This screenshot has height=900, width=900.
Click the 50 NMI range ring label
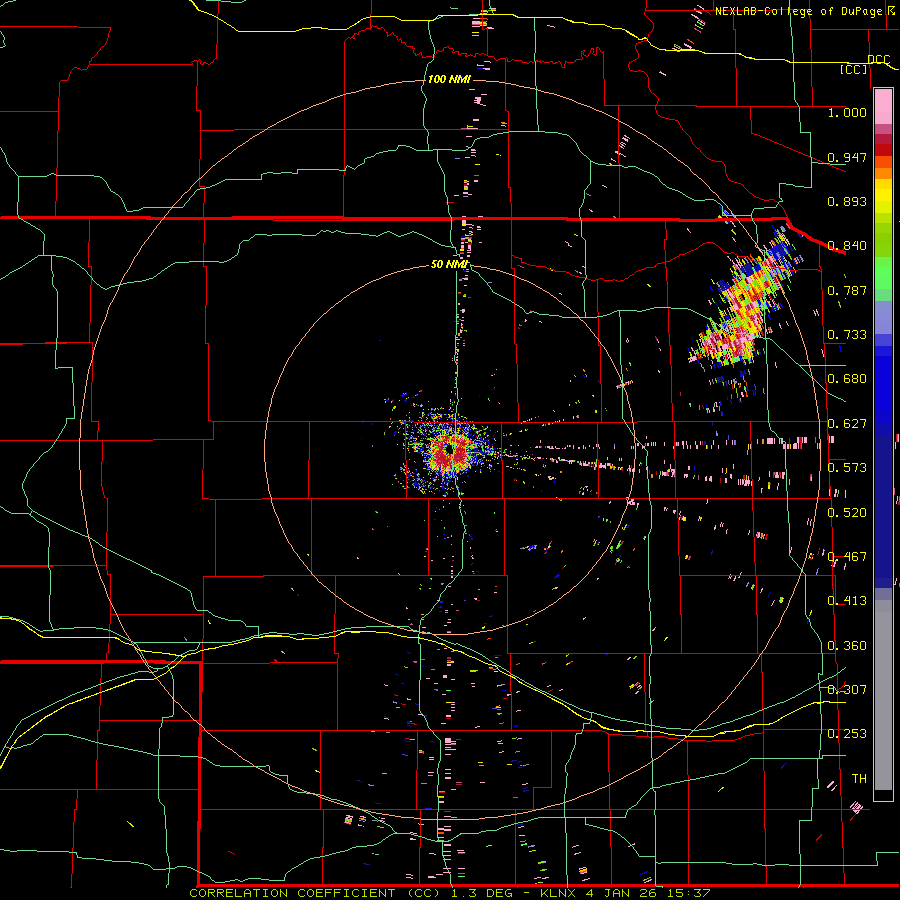point(449,264)
